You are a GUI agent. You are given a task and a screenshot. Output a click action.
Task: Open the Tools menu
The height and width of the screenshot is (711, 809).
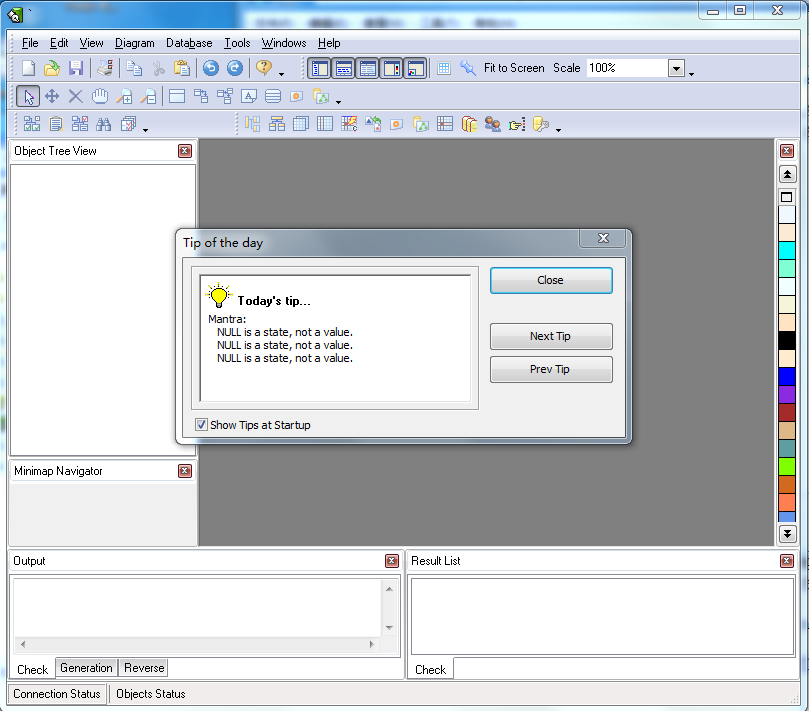click(x=237, y=43)
